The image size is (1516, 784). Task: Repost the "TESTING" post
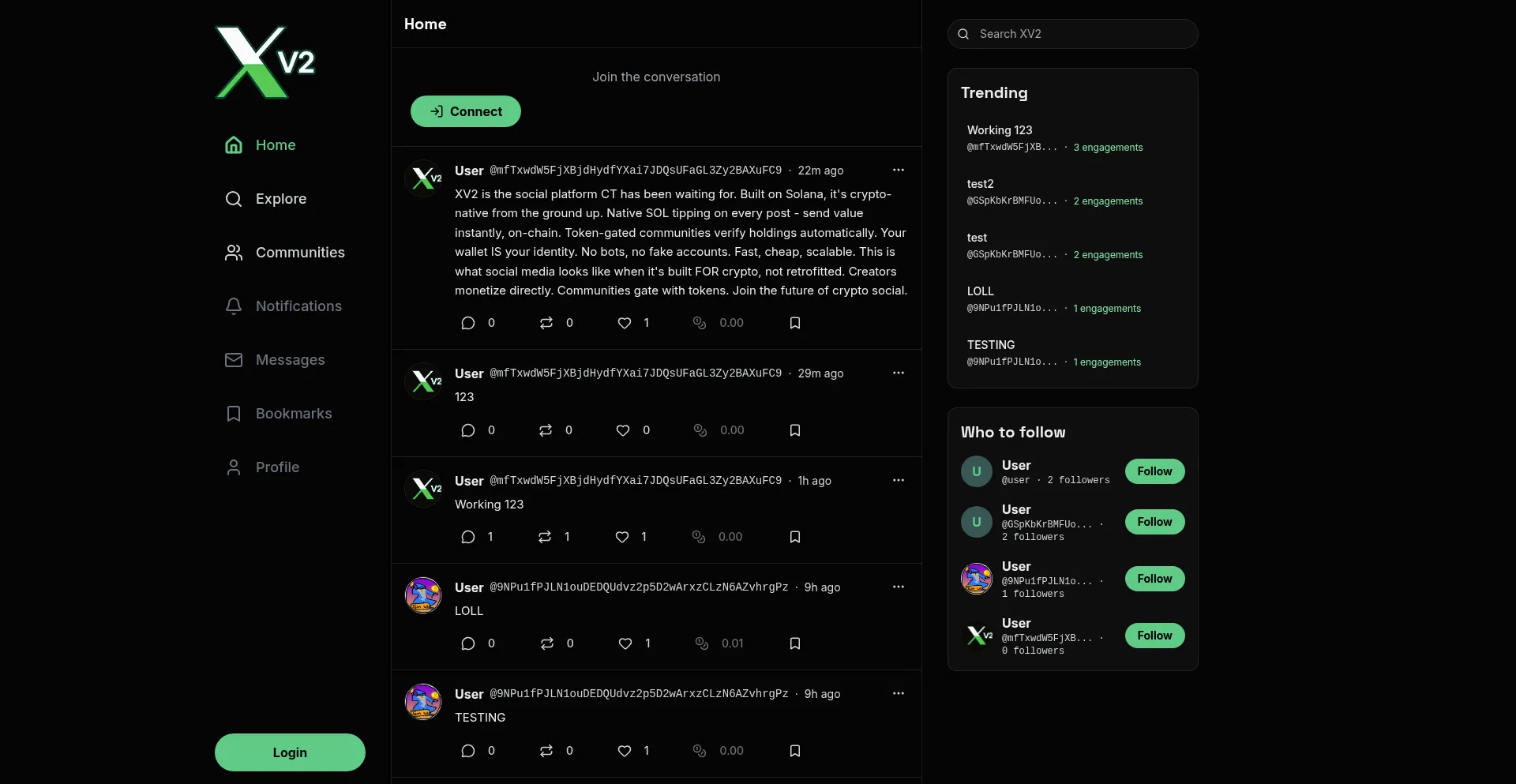(x=546, y=751)
